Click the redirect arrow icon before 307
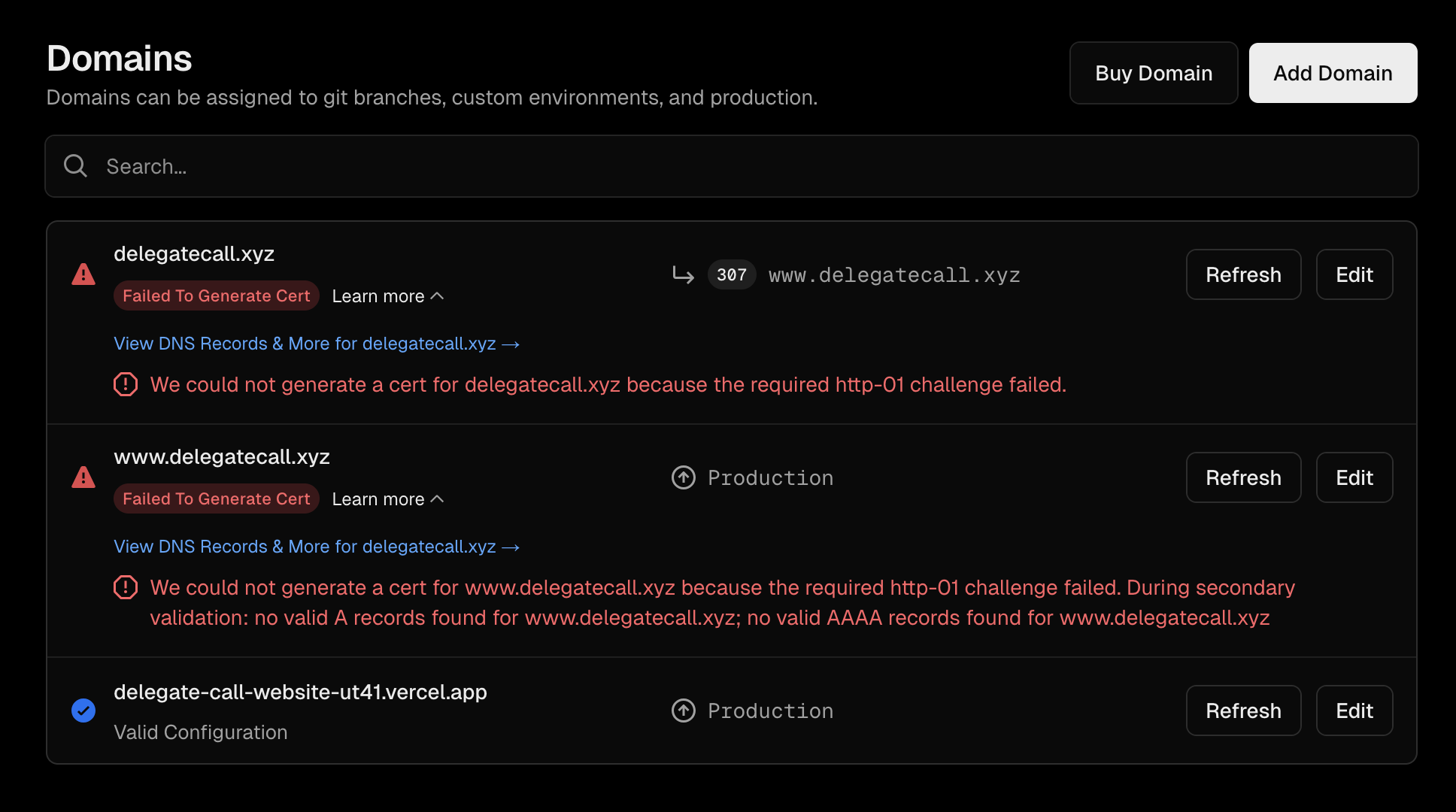The height and width of the screenshot is (812, 1456). 683,275
